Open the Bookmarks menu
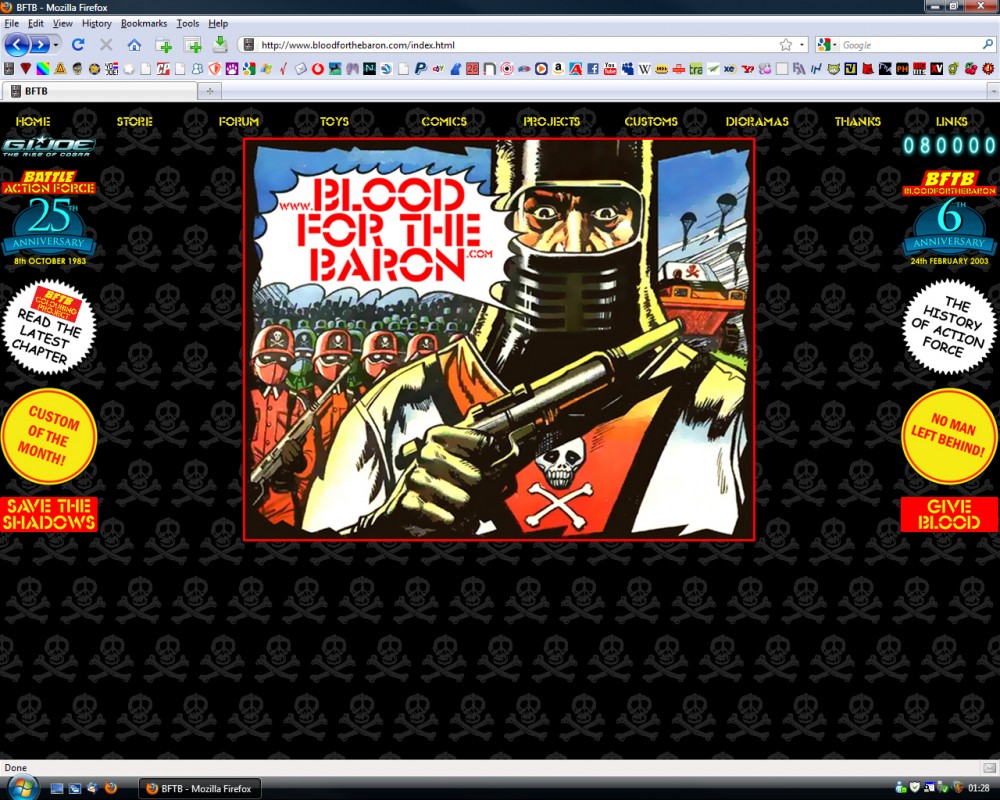Viewport: 1000px width, 800px height. [144, 24]
